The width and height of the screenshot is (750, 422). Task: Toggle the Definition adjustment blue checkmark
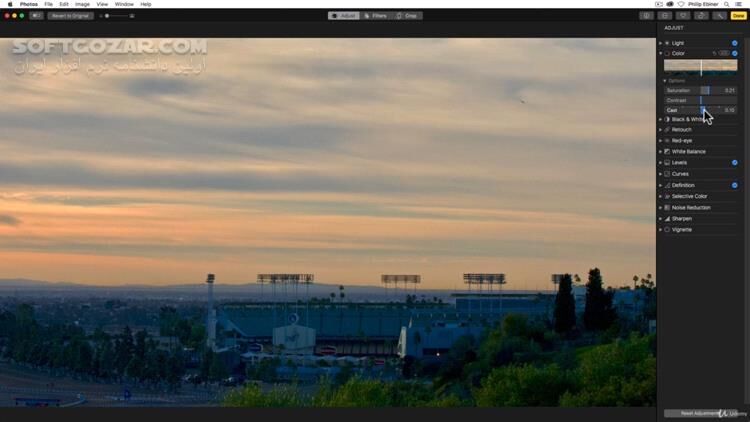[734, 185]
